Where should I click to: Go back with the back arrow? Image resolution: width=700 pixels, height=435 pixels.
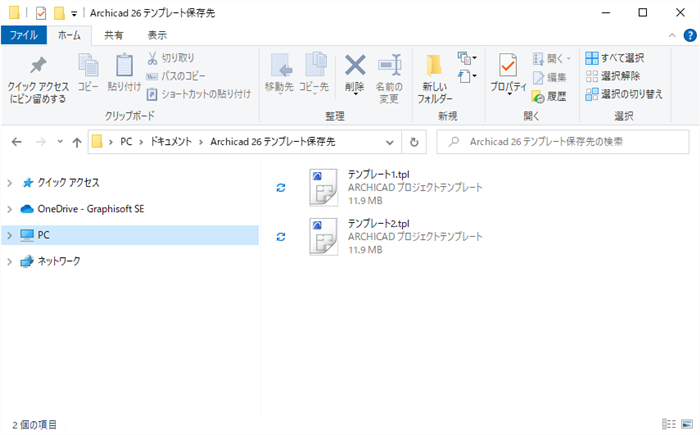[x=17, y=142]
